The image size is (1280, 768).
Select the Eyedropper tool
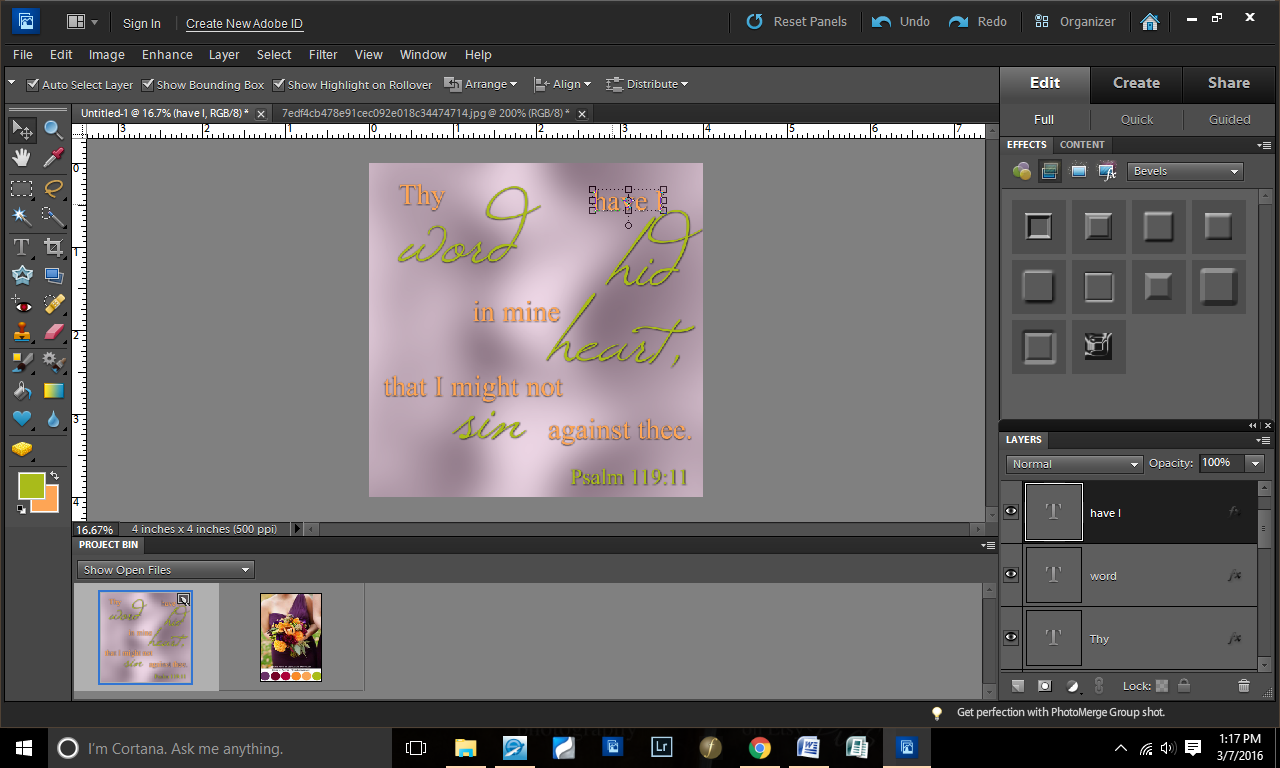pos(53,158)
